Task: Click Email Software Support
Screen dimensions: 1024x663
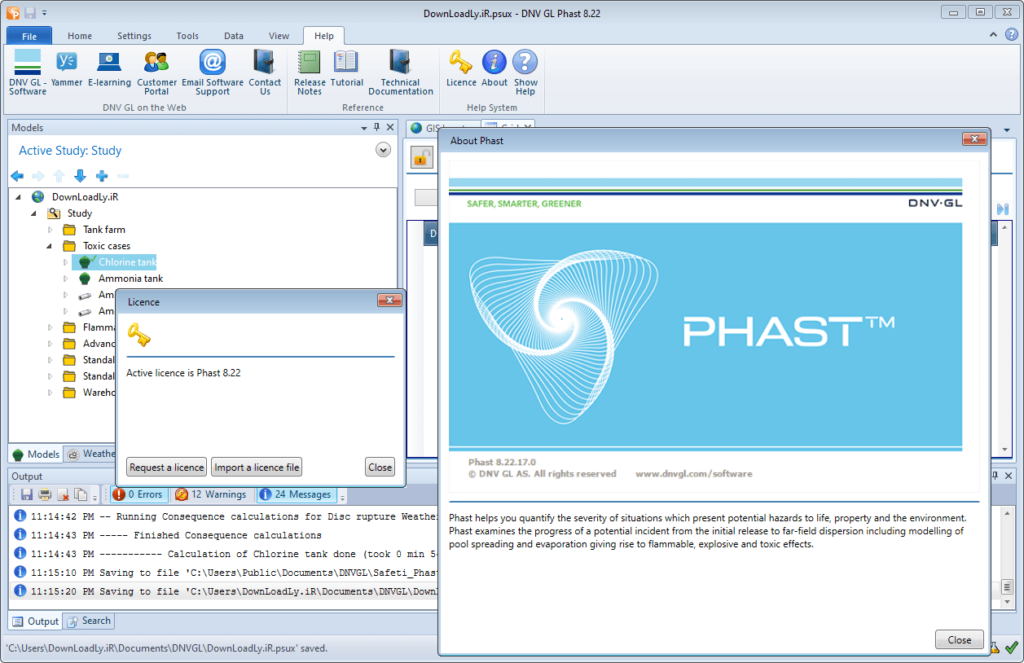Action: coord(212,73)
